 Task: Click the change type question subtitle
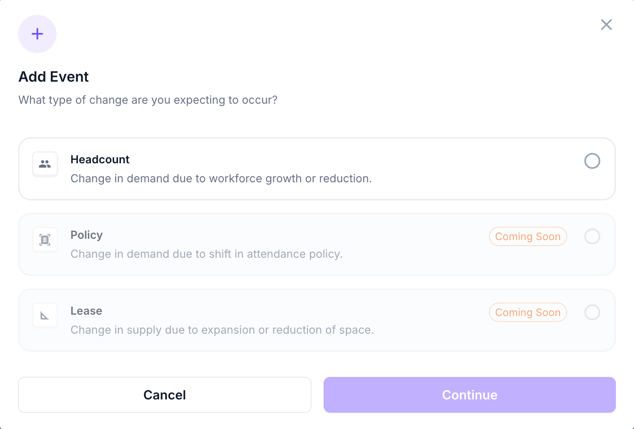148,100
